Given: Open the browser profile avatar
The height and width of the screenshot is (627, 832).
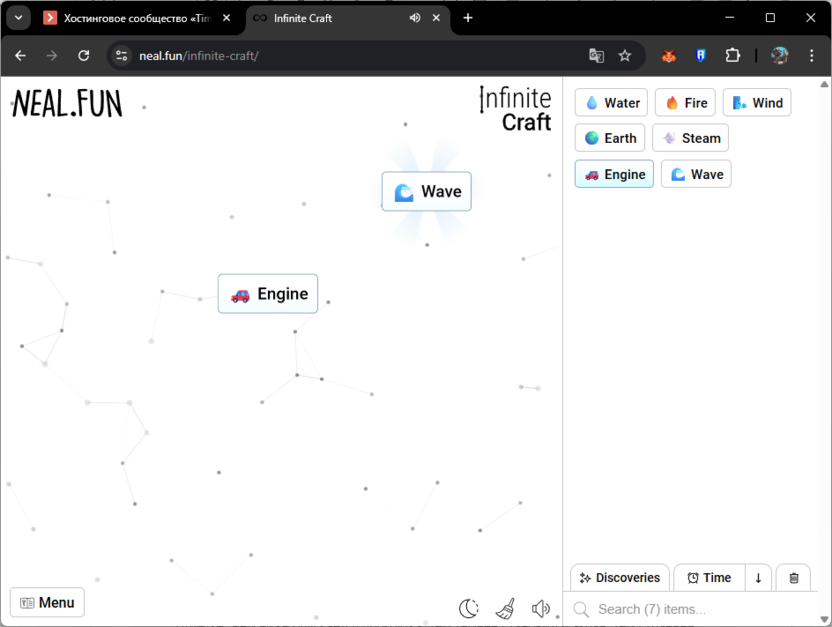Looking at the screenshot, I should pos(779,56).
